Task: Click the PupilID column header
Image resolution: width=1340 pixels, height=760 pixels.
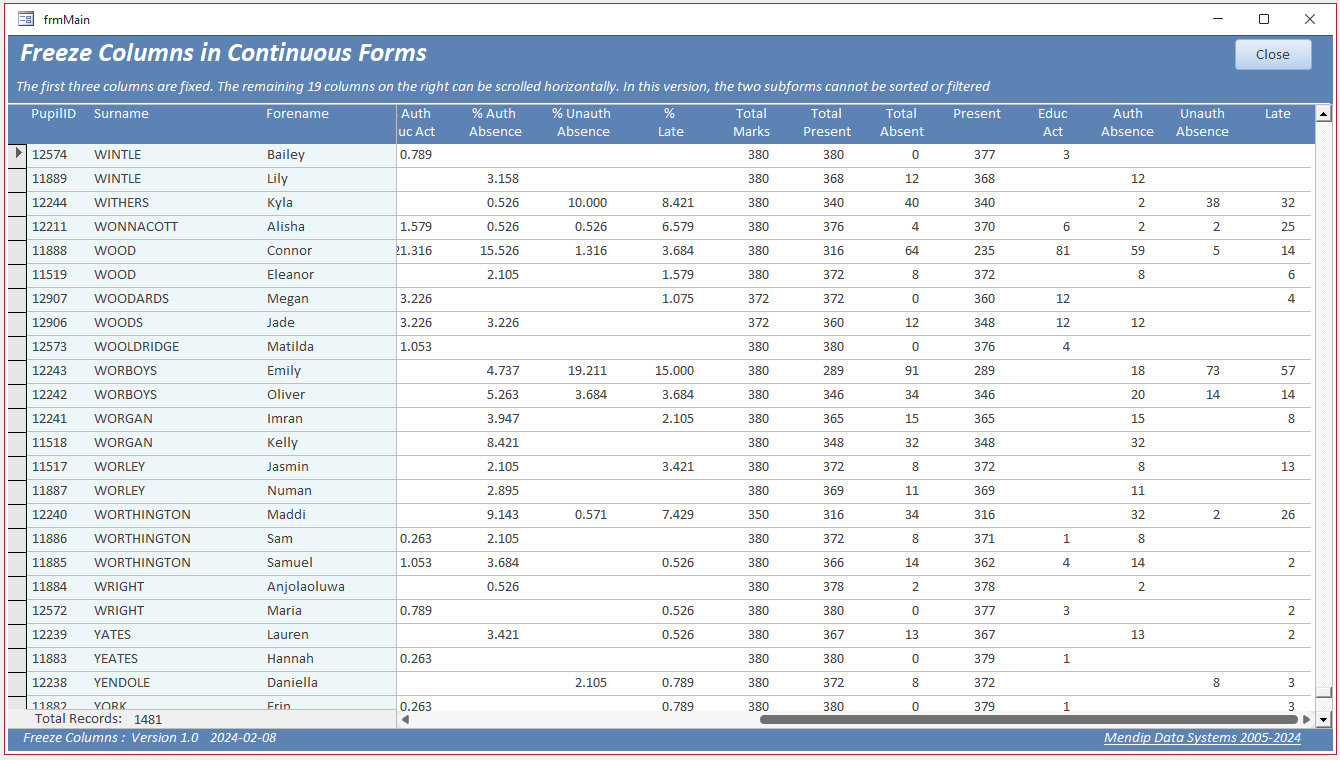Action: tap(53, 114)
